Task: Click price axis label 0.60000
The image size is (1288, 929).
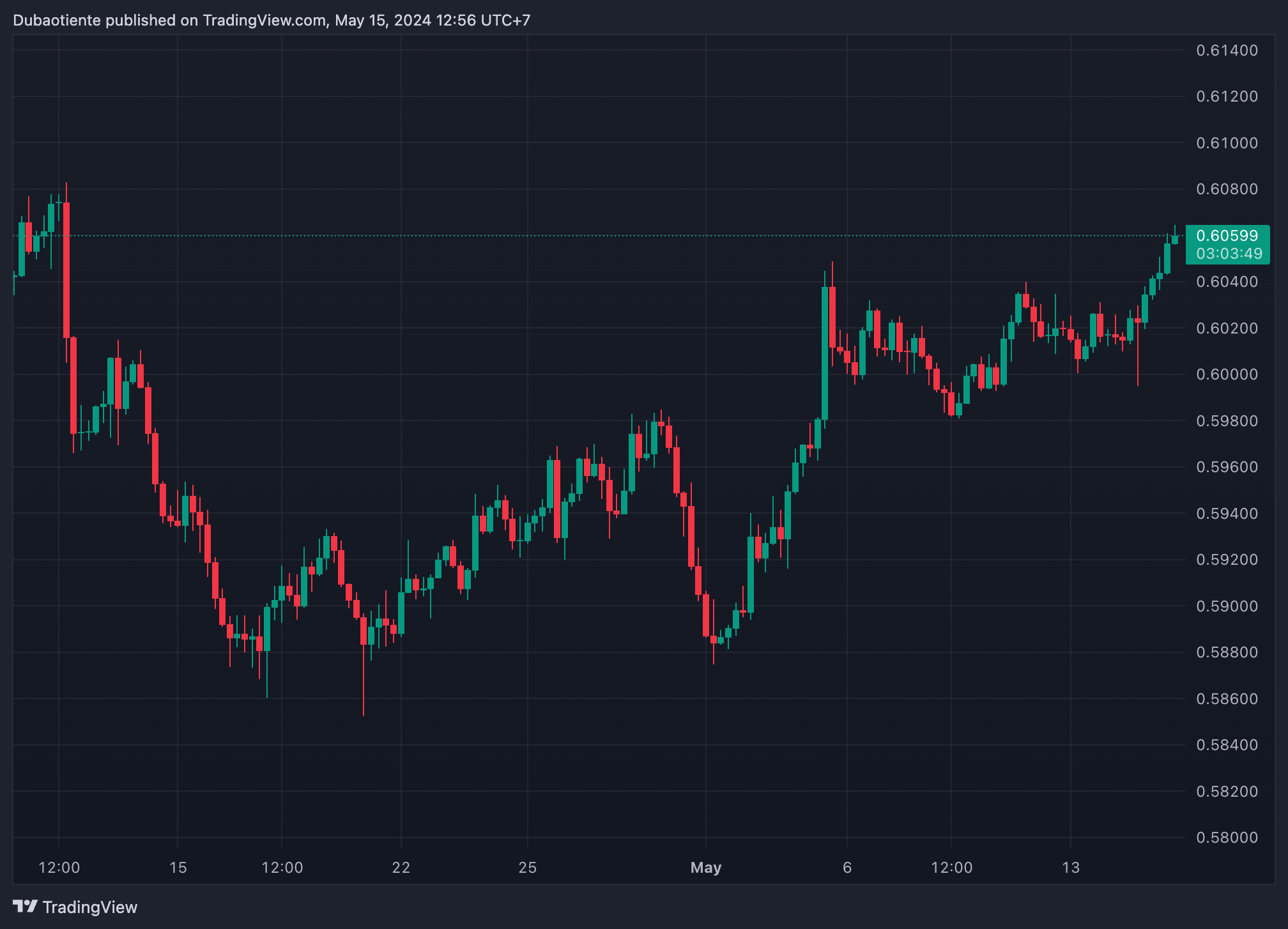Action: (x=1227, y=374)
